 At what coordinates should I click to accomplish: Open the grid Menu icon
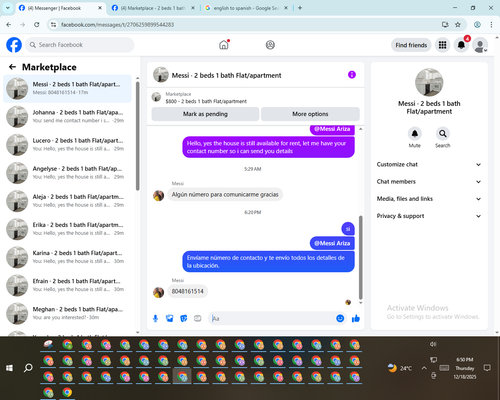pos(442,45)
